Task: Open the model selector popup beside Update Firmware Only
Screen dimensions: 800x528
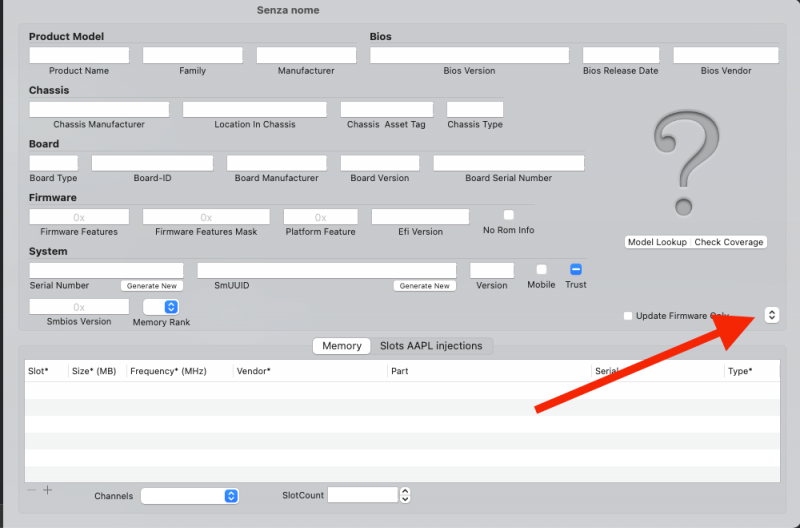Action: point(772,315)
